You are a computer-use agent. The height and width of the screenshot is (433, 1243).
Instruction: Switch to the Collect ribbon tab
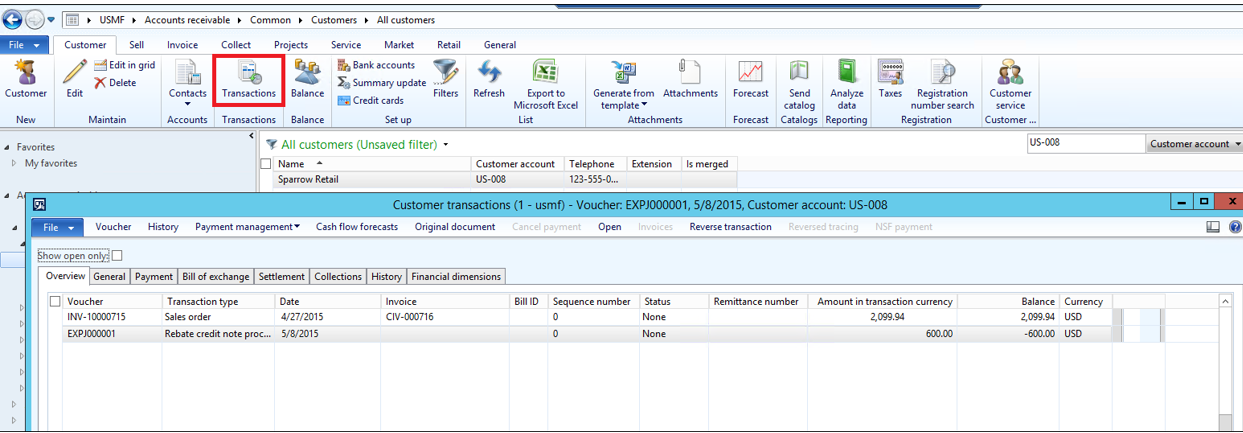click(x=236, y=45)
